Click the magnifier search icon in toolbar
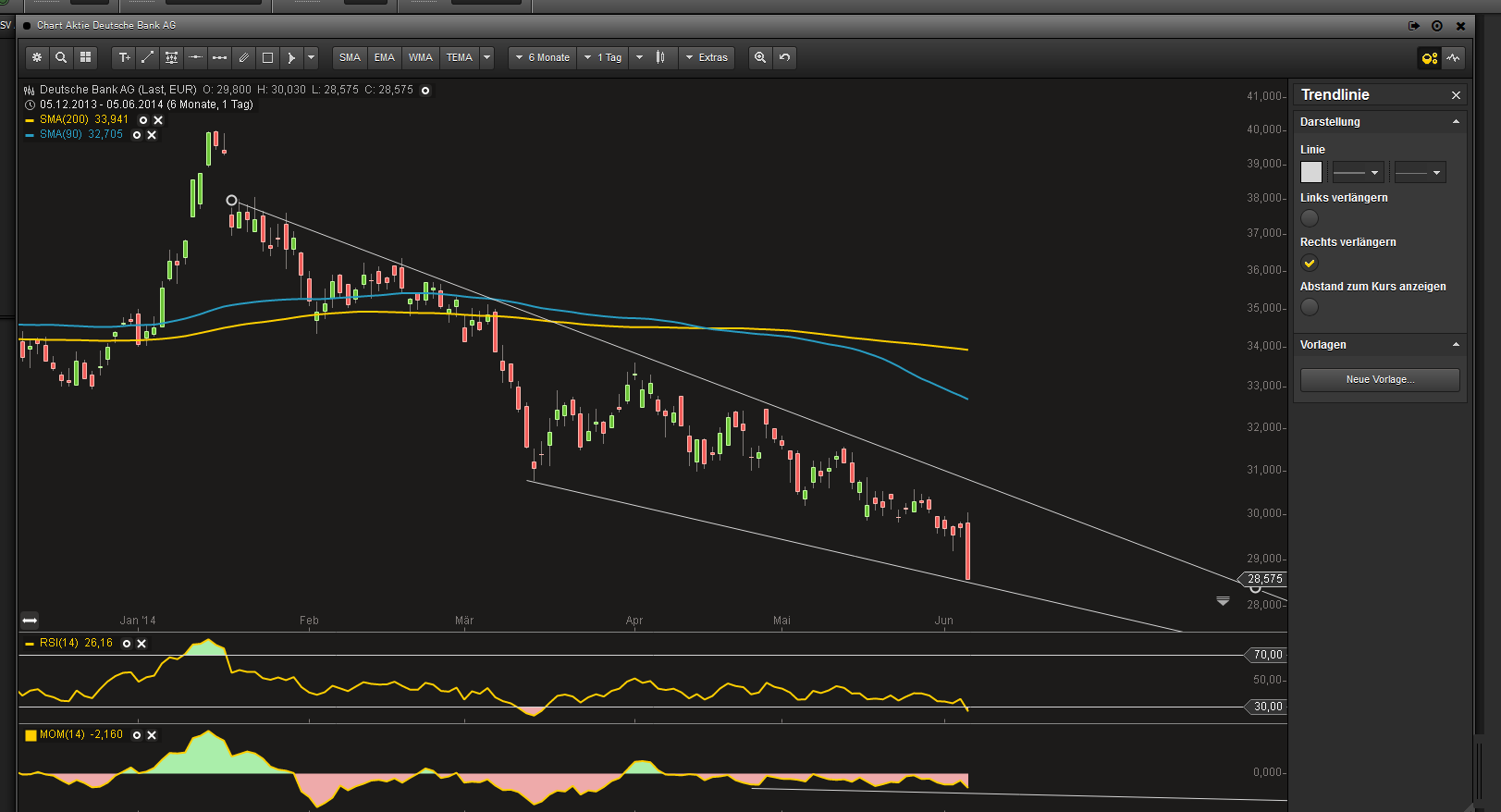 (61, 57)
